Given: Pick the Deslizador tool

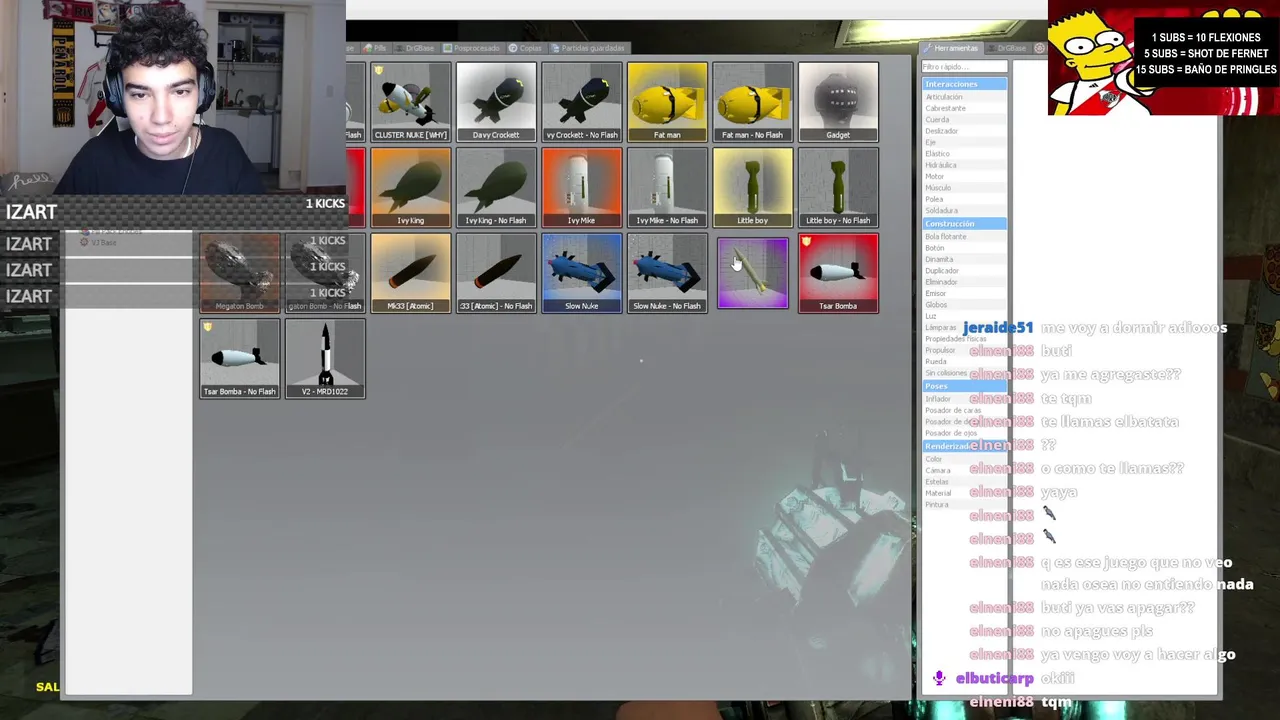Looking at the screenshot, I should tap(942, 131).
